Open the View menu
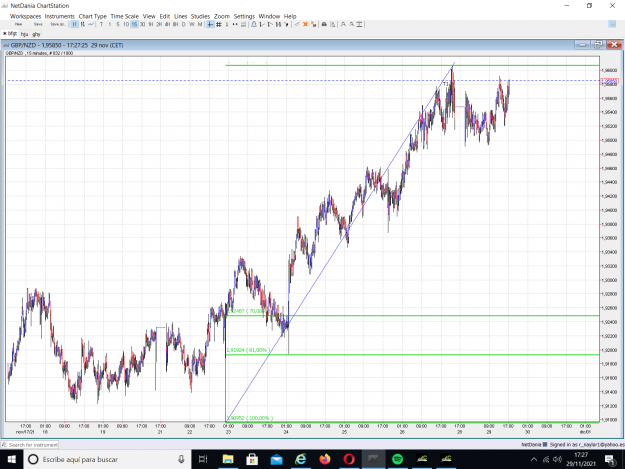The image size is (625, 469). click(149, 16)
